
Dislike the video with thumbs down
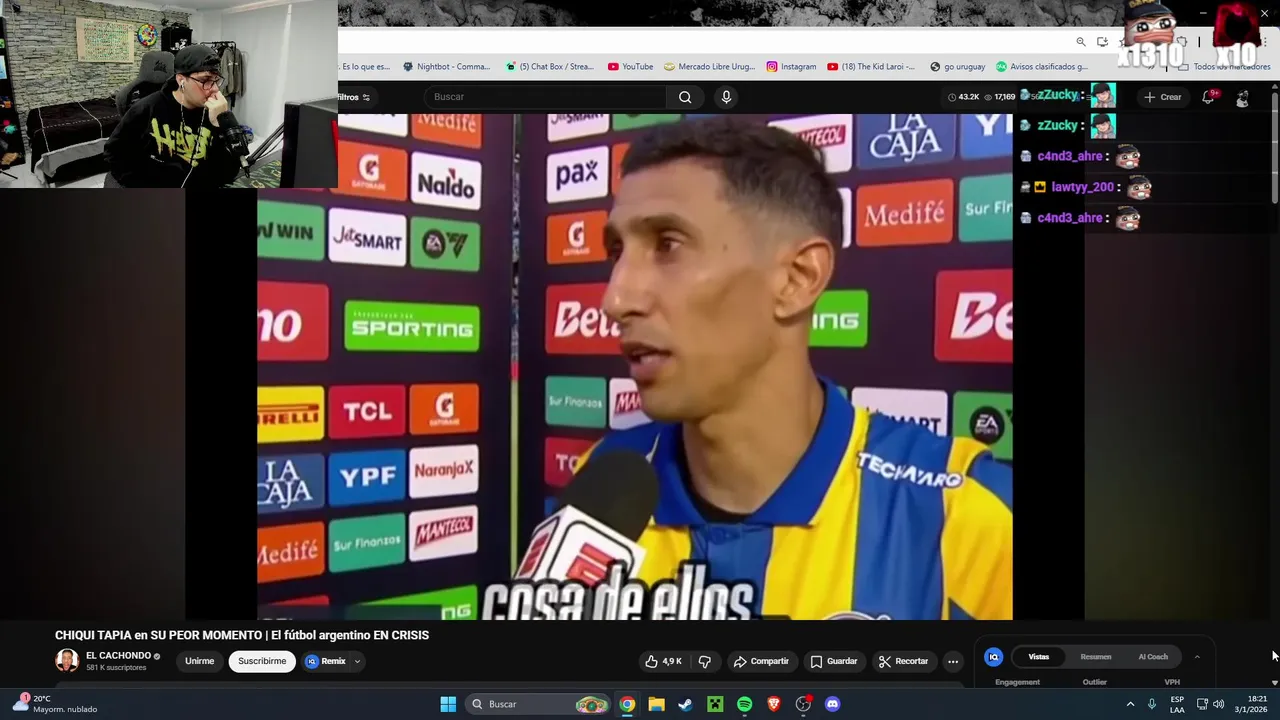(x=704, y=661)
